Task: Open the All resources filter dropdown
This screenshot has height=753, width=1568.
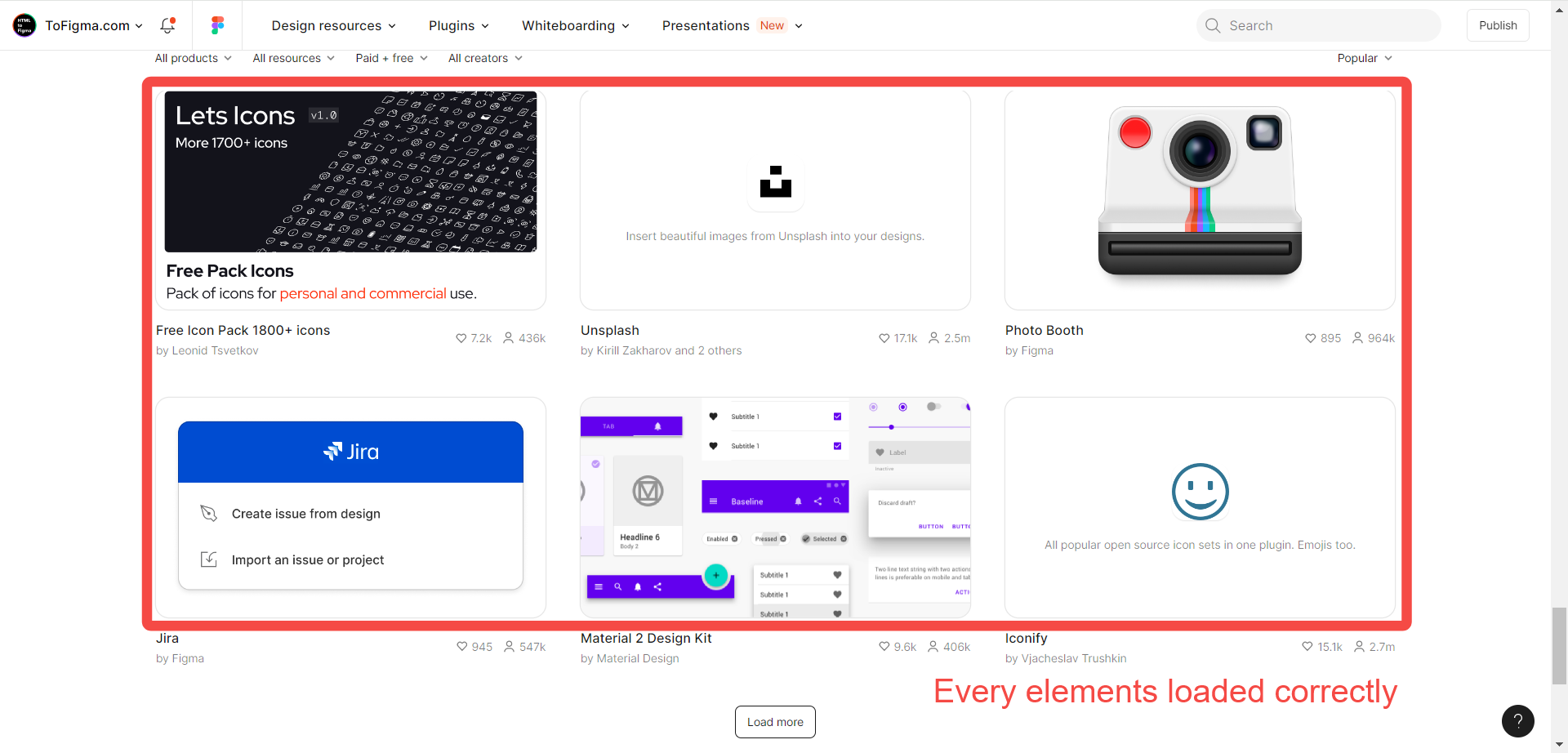Action: click(293, 58)
